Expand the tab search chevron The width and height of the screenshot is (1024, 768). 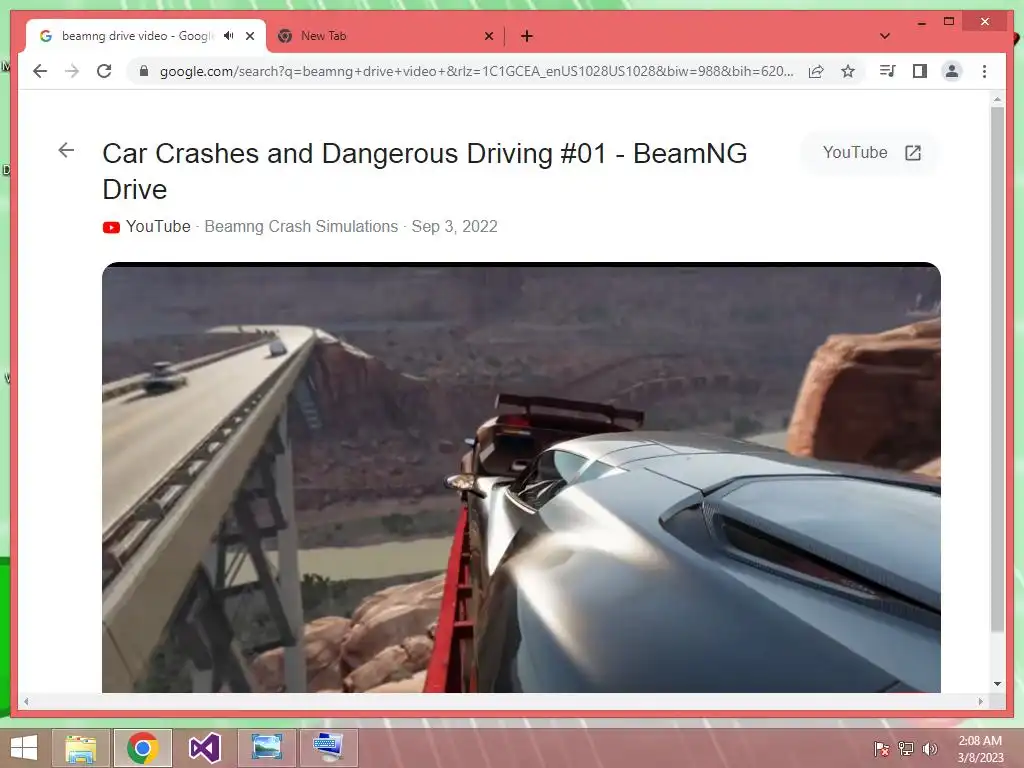tap(885, 36)
